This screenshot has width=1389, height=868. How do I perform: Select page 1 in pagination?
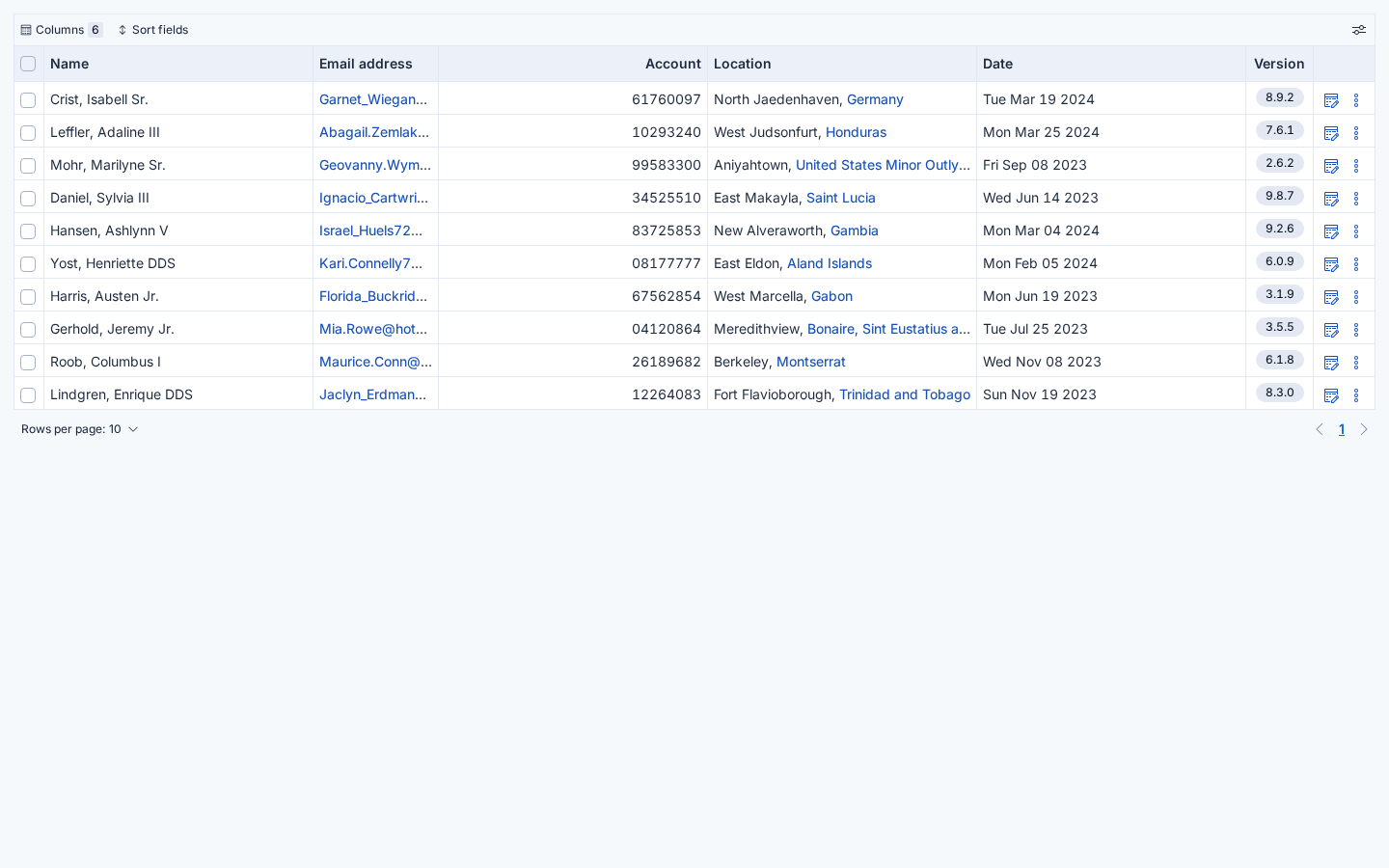click(1342, 429)
